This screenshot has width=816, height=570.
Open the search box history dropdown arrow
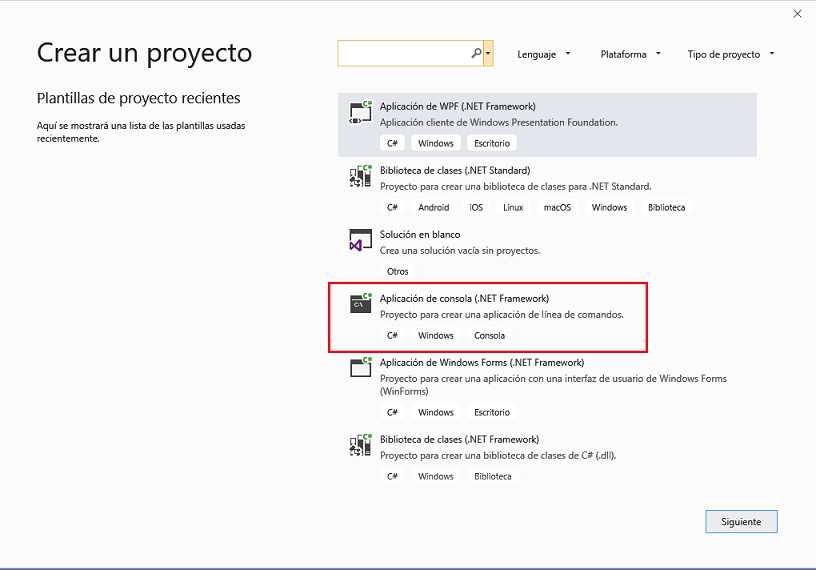point(488,54)
